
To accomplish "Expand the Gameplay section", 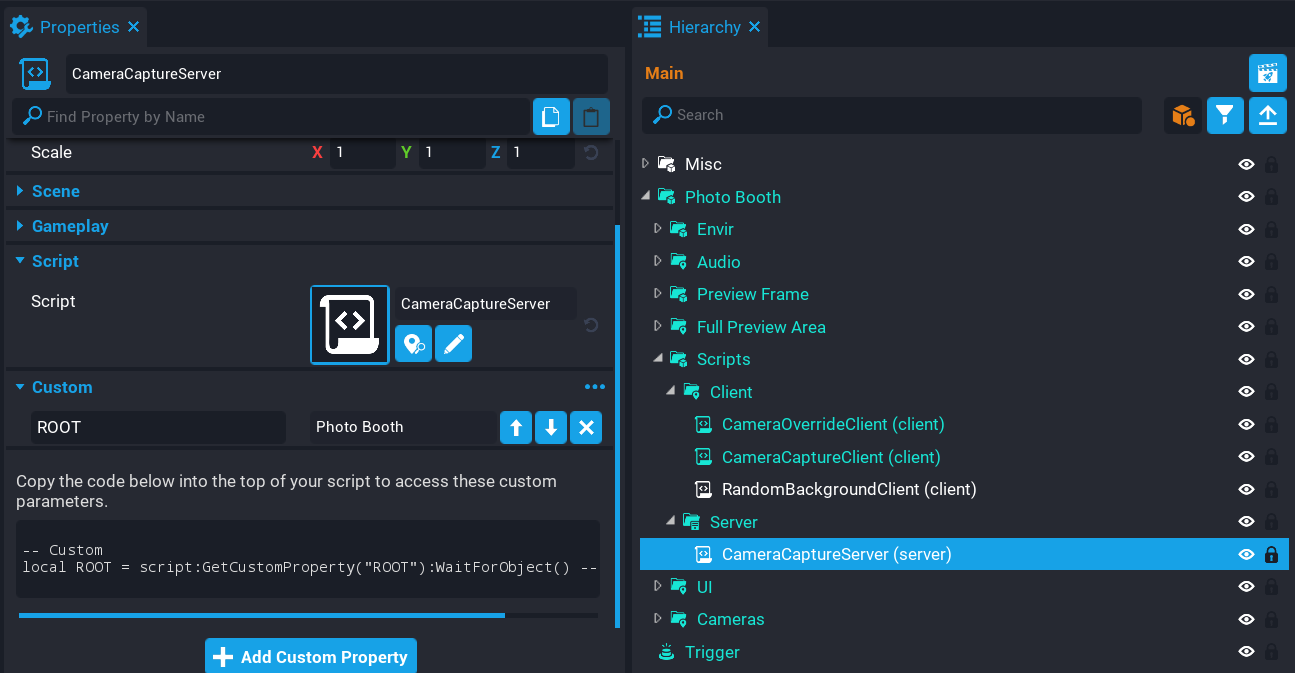I will pos(20,226).
